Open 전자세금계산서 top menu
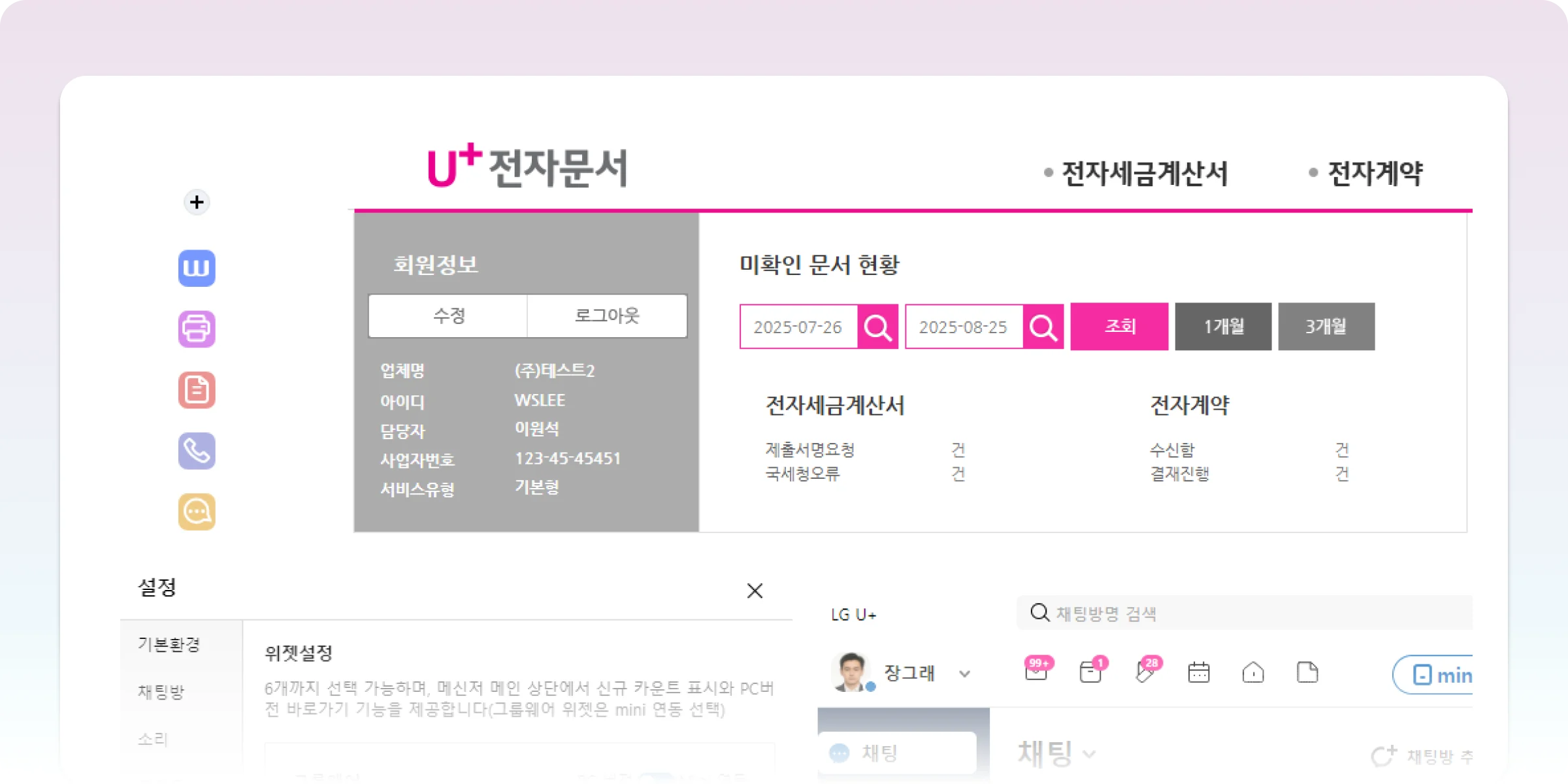 (1145, 174)
